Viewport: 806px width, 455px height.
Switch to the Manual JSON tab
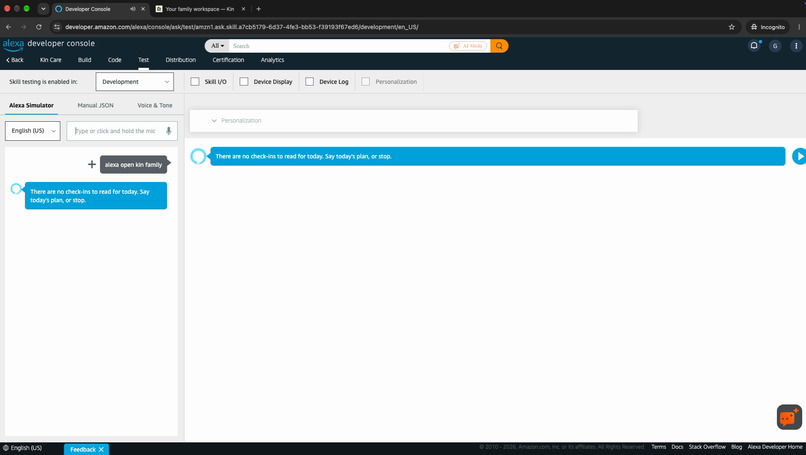(96, 105)
